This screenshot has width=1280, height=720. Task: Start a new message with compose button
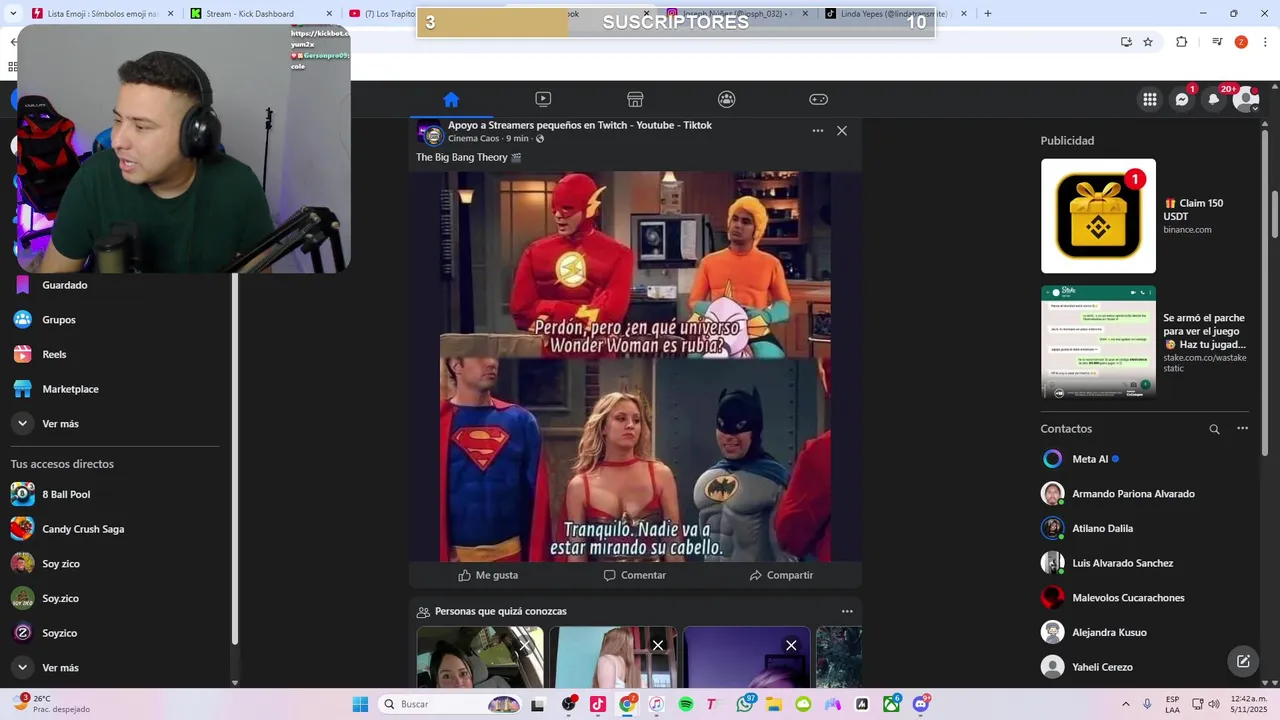[x=1243, y=661]
